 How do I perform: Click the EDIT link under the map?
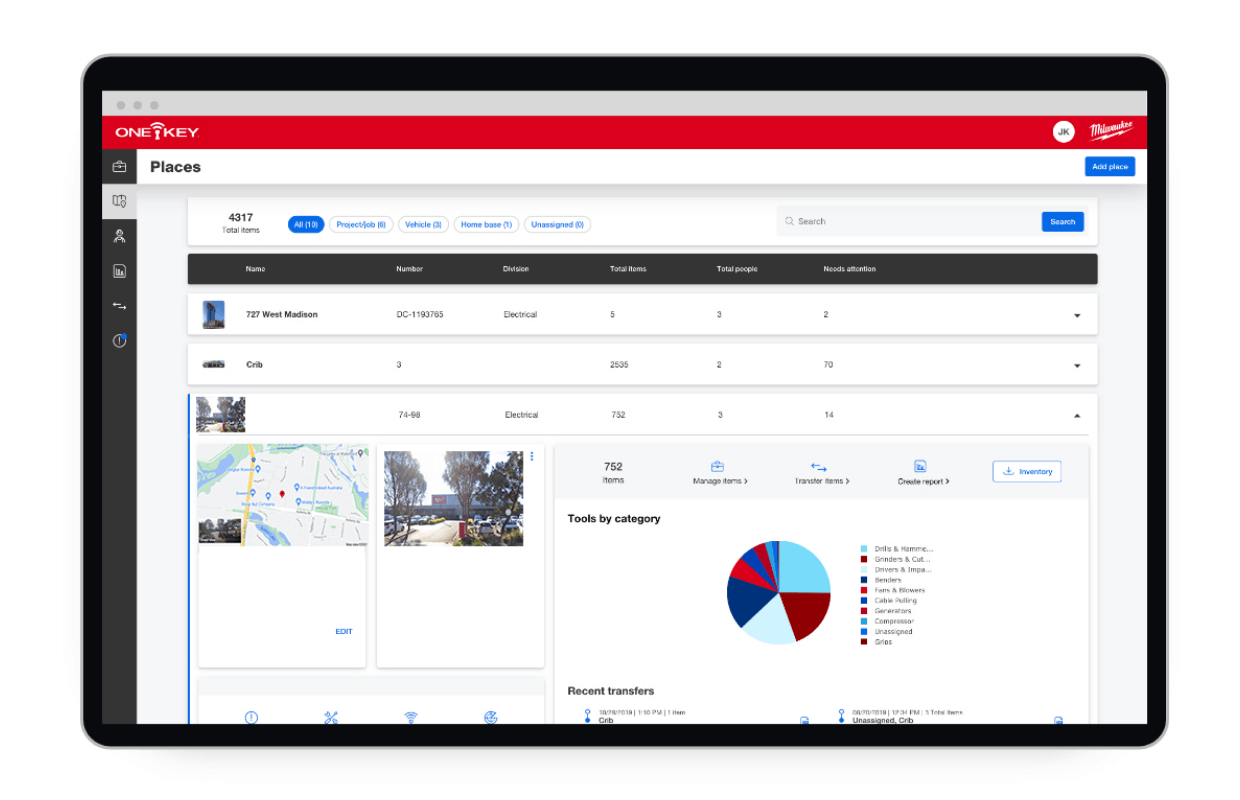click(343, 632)
